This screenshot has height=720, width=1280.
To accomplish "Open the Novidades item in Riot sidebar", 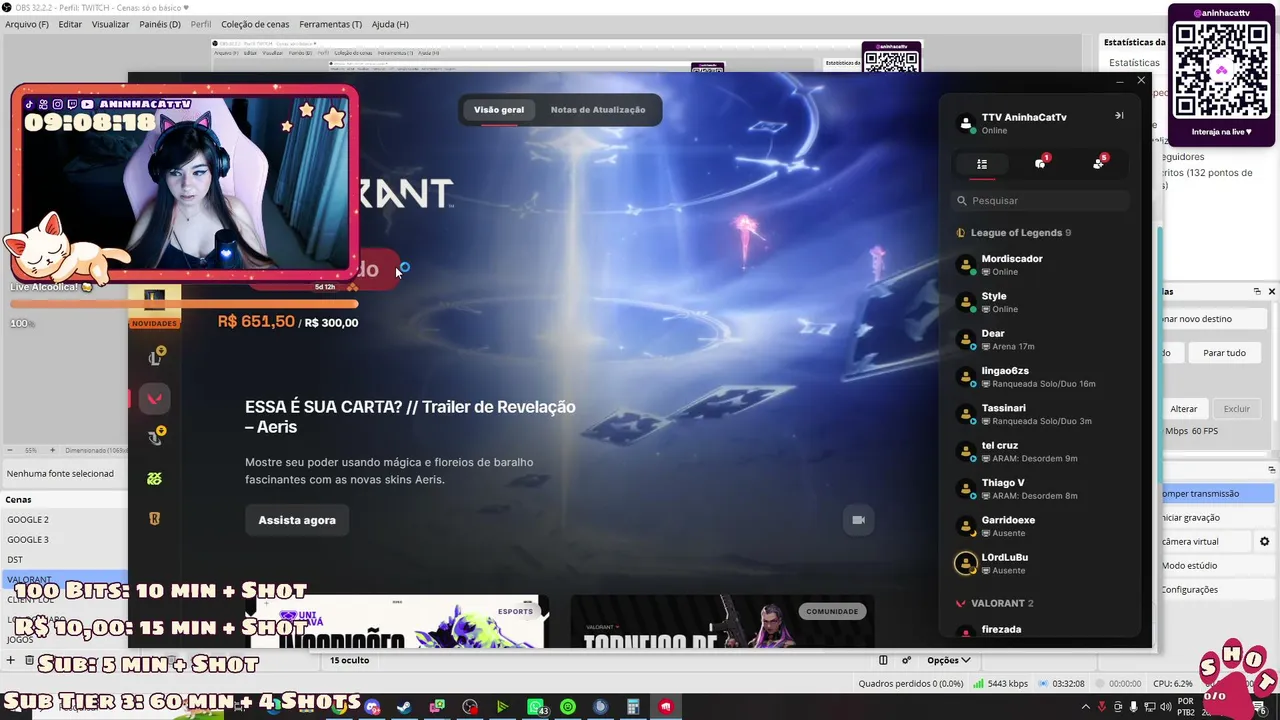I will coord(154,305).
